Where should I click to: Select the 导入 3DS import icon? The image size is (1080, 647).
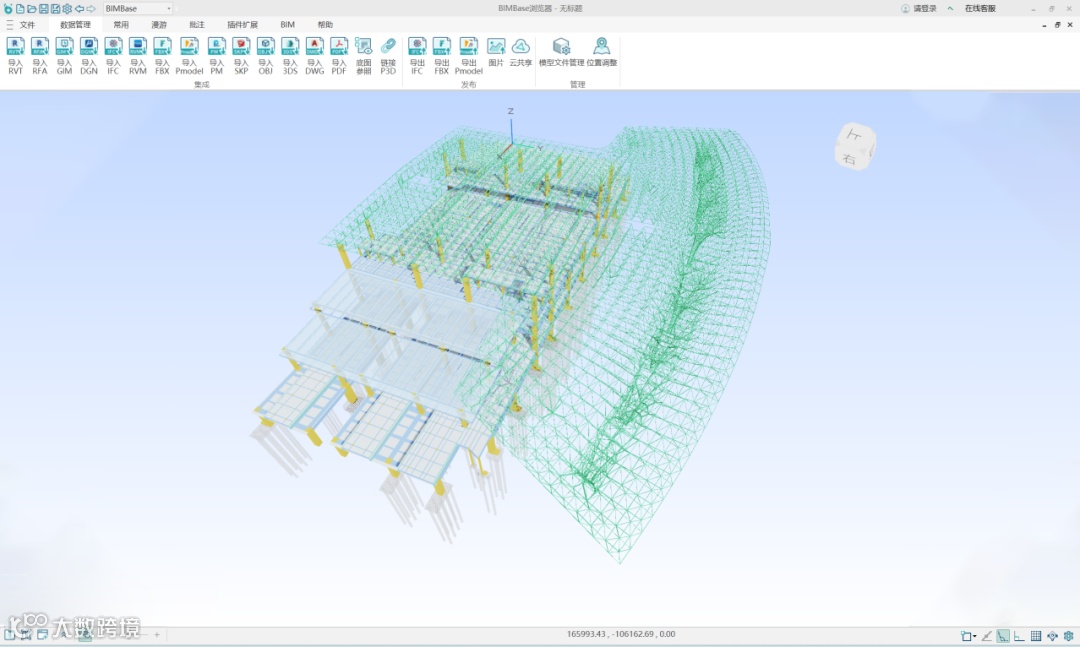pos(290,56)
